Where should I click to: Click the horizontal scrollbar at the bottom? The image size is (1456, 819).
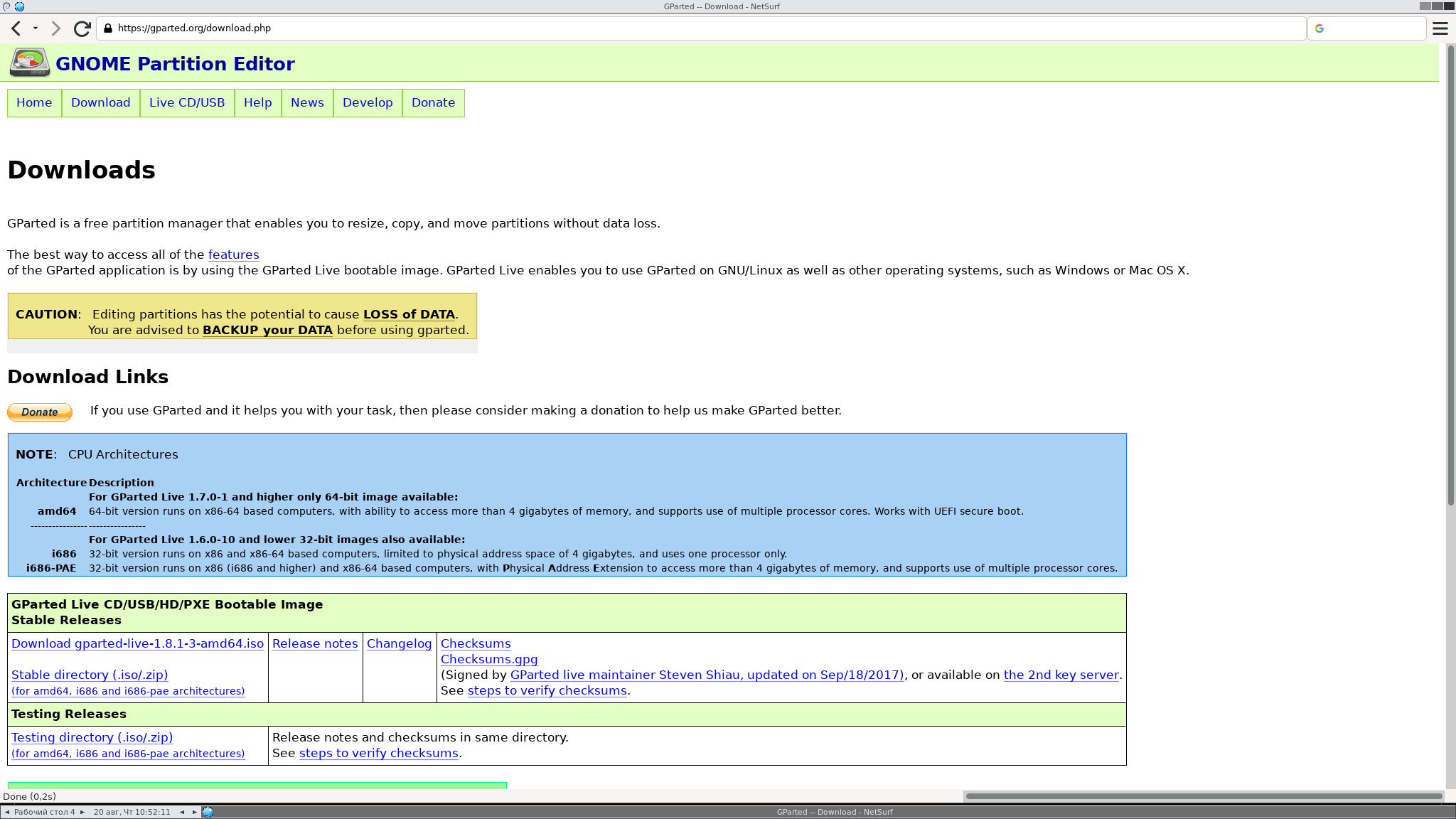pos(1204,796)
